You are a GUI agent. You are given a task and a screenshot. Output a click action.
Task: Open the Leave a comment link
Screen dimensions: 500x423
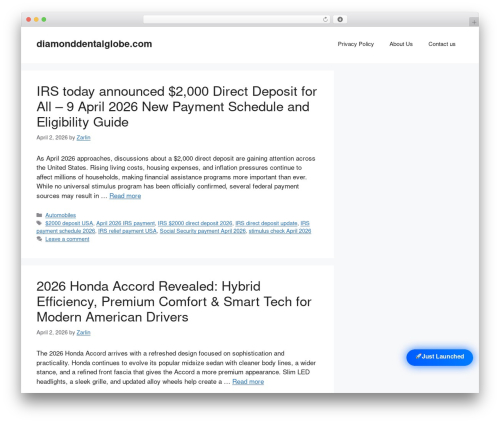point(67,239)
